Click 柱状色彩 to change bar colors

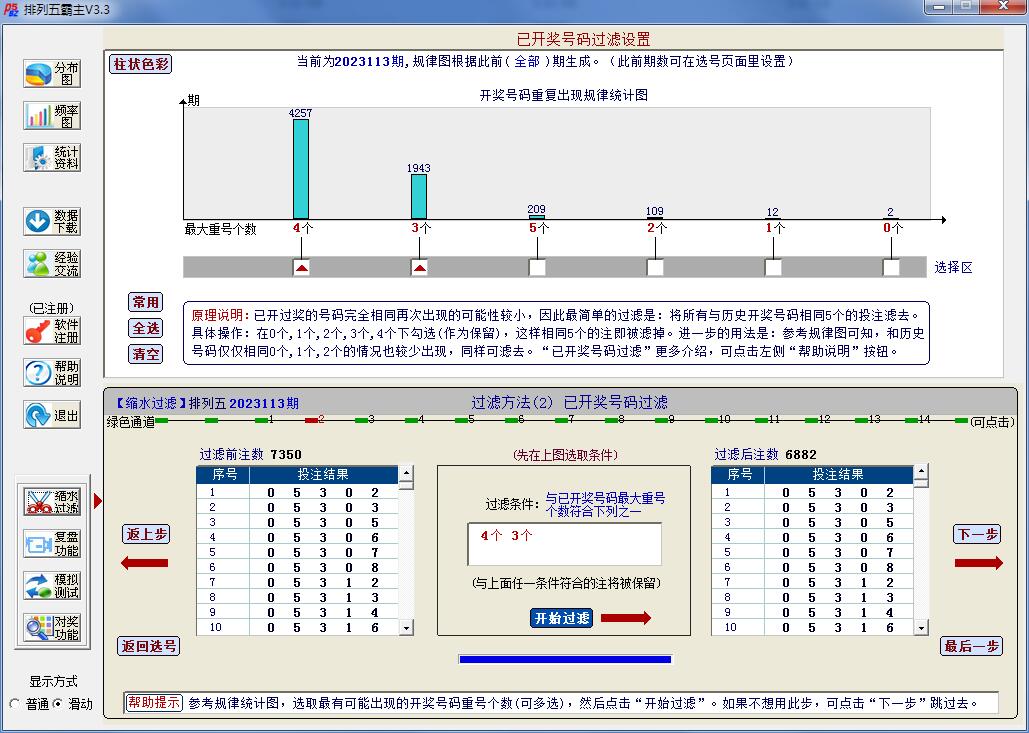[x=140, y=63]
